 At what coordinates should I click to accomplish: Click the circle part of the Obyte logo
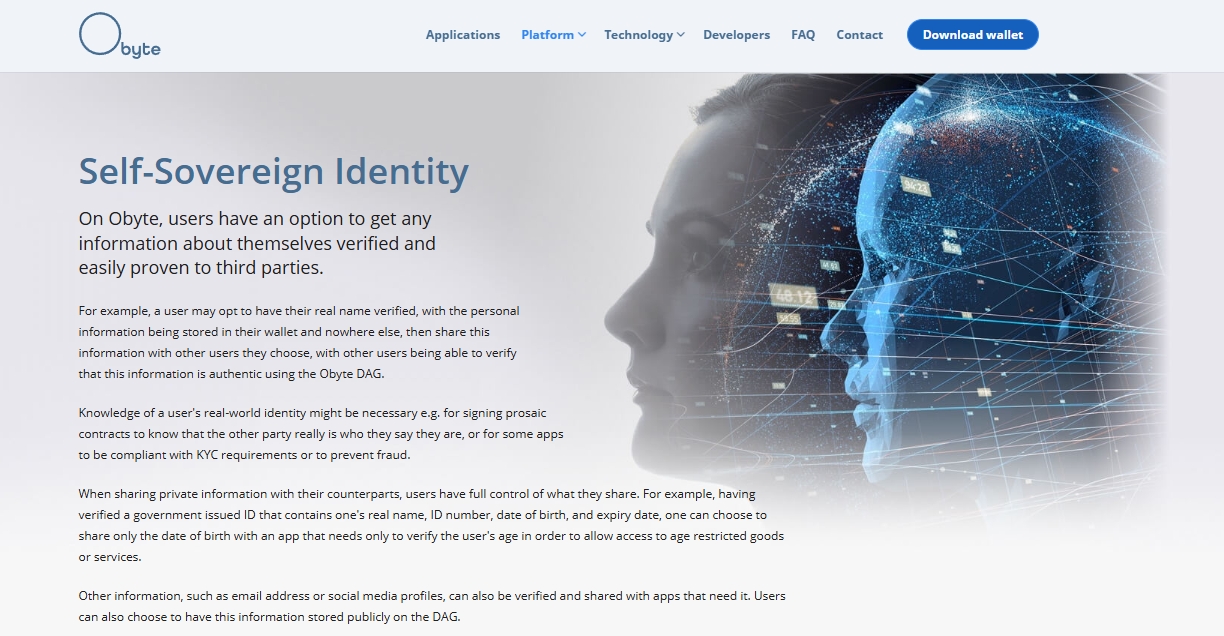click(100, 33)
